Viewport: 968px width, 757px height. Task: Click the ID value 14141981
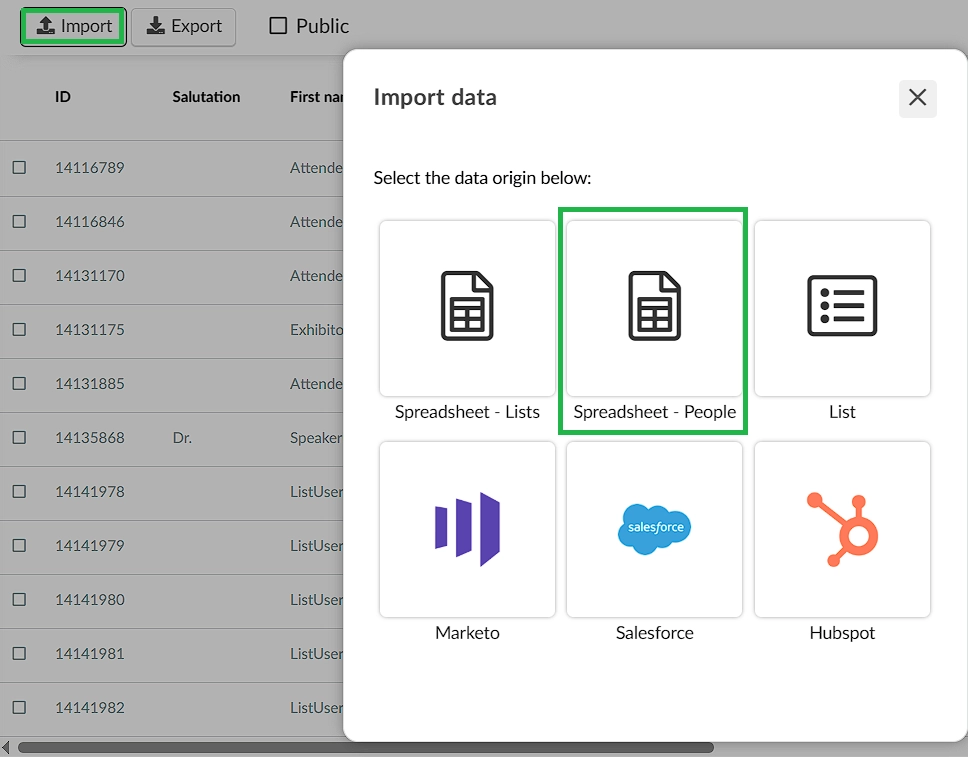(x=90, y=654)
